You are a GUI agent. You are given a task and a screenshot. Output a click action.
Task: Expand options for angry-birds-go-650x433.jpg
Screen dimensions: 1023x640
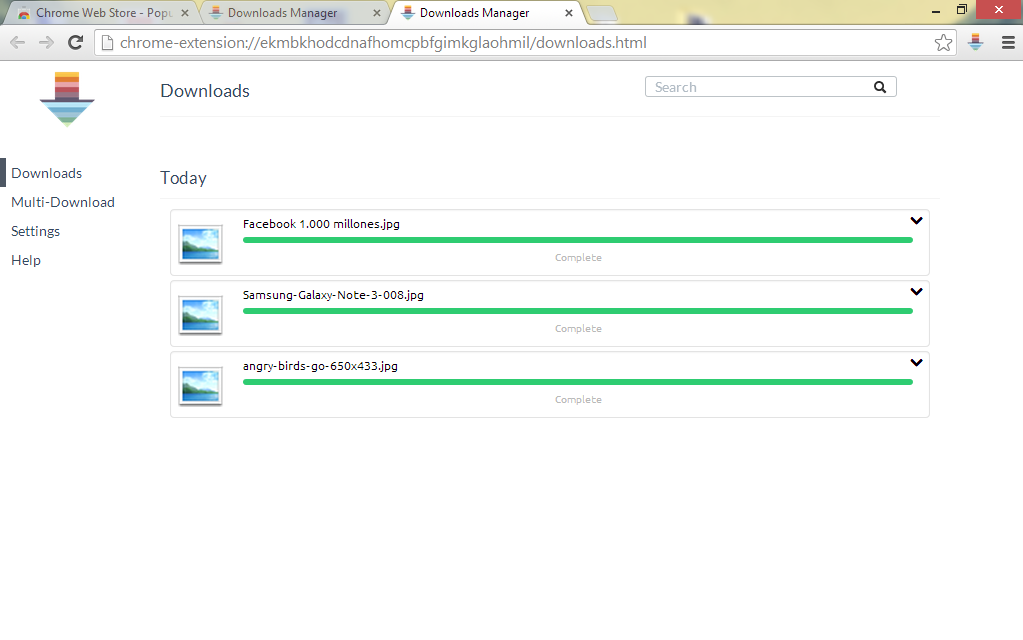pyautogui.click(x=916, y=363)
